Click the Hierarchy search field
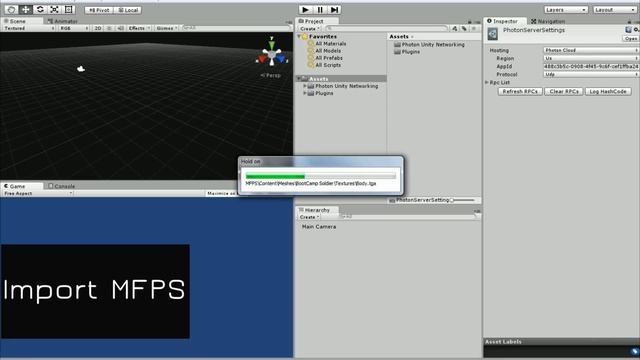The height and width of the screenshot is (360, 640). tap(409, 217)
